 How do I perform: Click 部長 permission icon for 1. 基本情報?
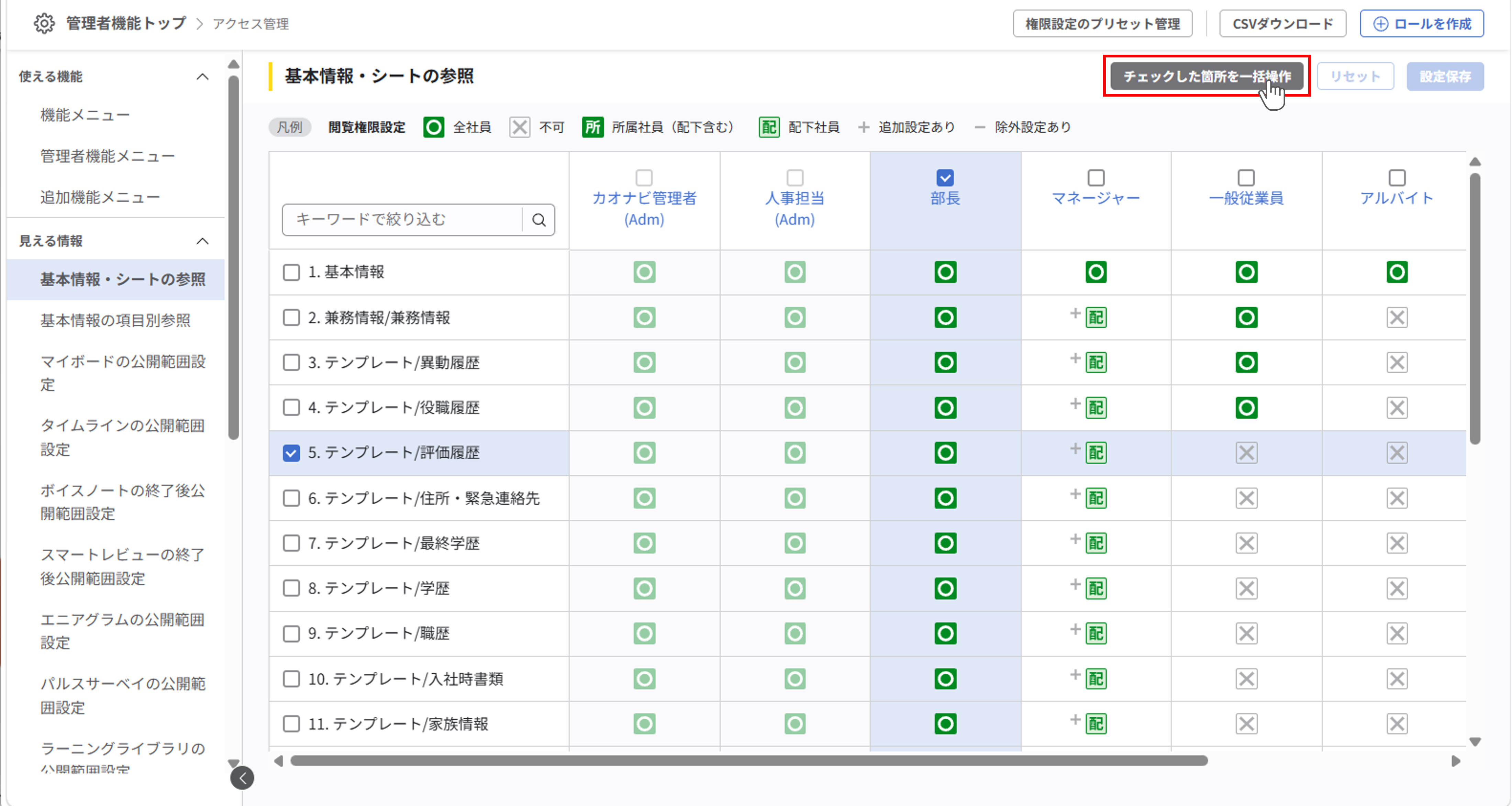pos(945,272)
